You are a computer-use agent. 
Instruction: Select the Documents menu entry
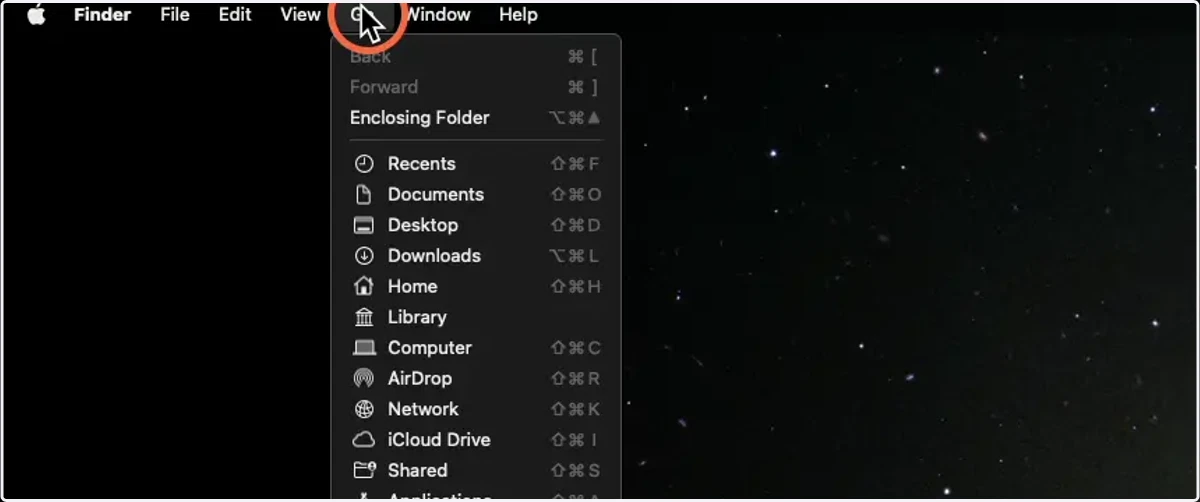[x=475, y=195]
